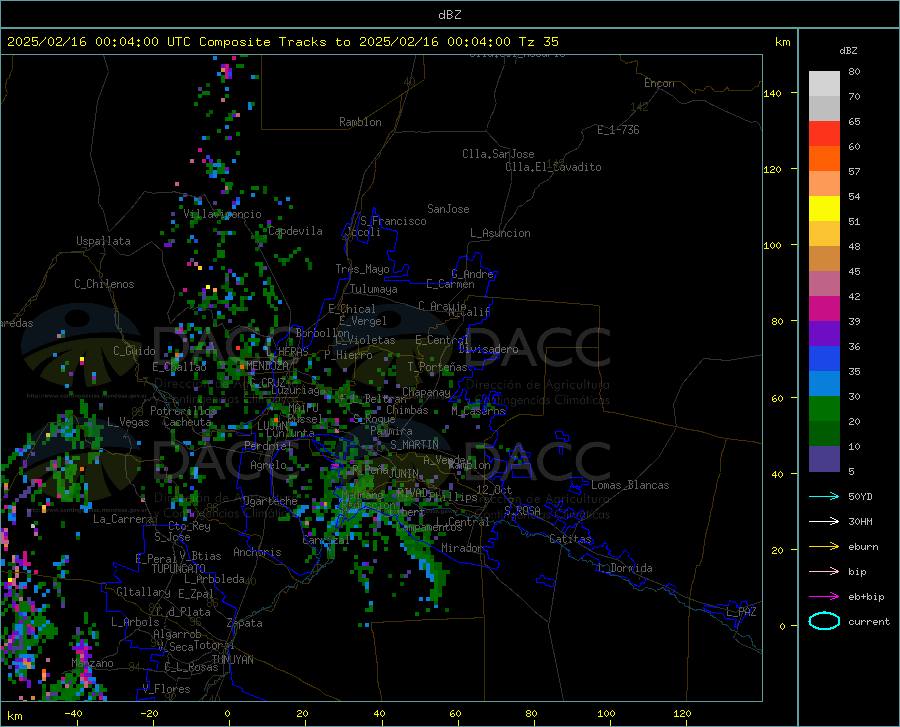Click the L_Dormida map label
The image size is (900, 727).
click(x=624, y=568)
